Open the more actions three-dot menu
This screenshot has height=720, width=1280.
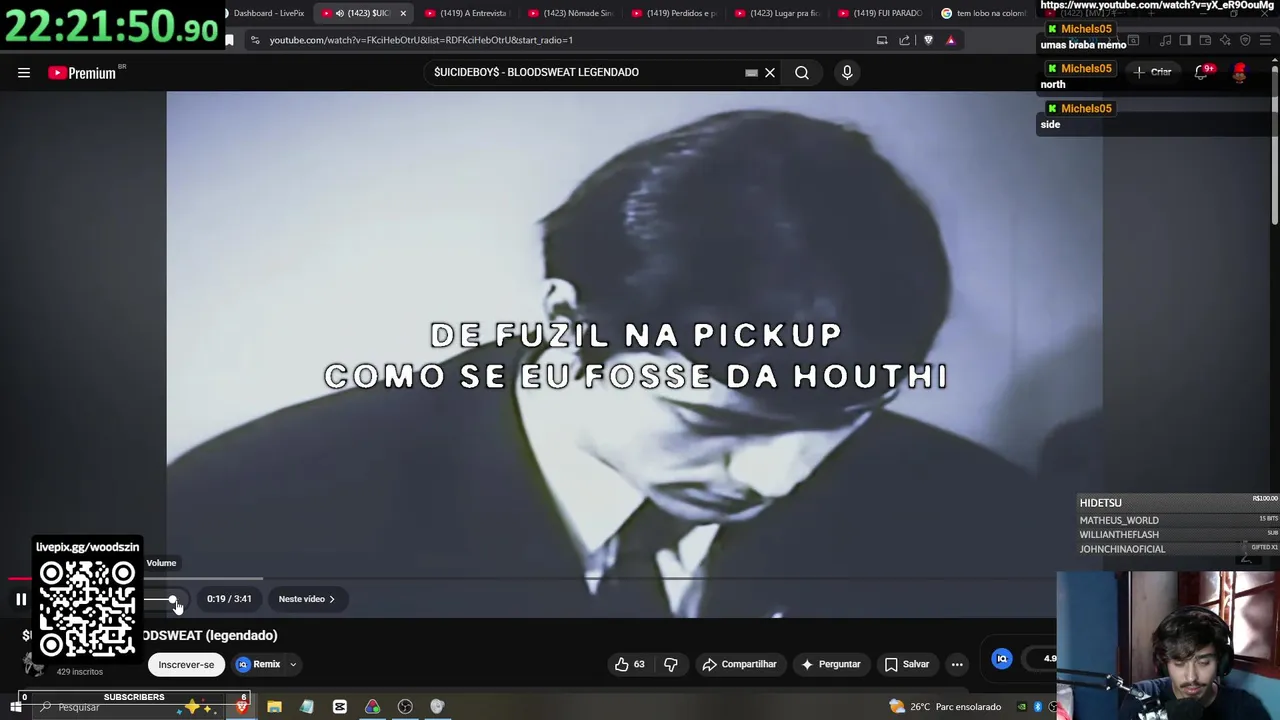[x=957, y=664]
